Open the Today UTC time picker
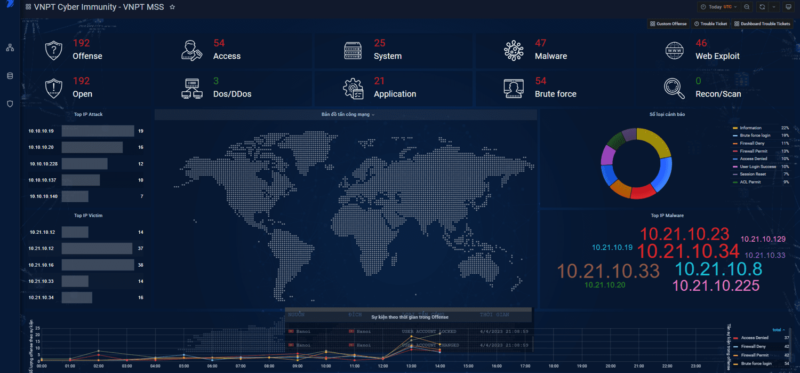The height and width of the screenshot is (373, 800). click(x=718, y=7)
